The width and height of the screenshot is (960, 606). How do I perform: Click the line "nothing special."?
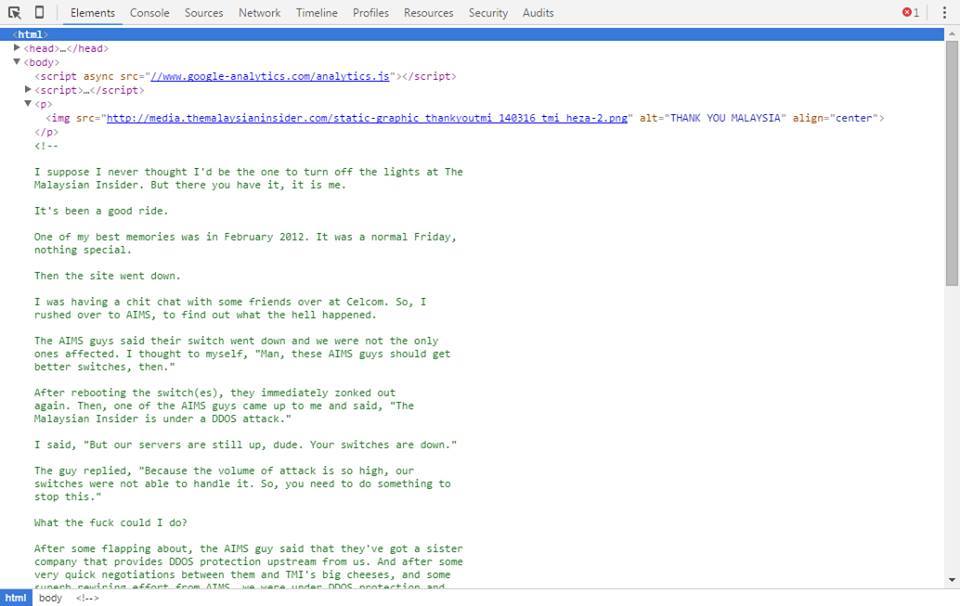(83, 250)
